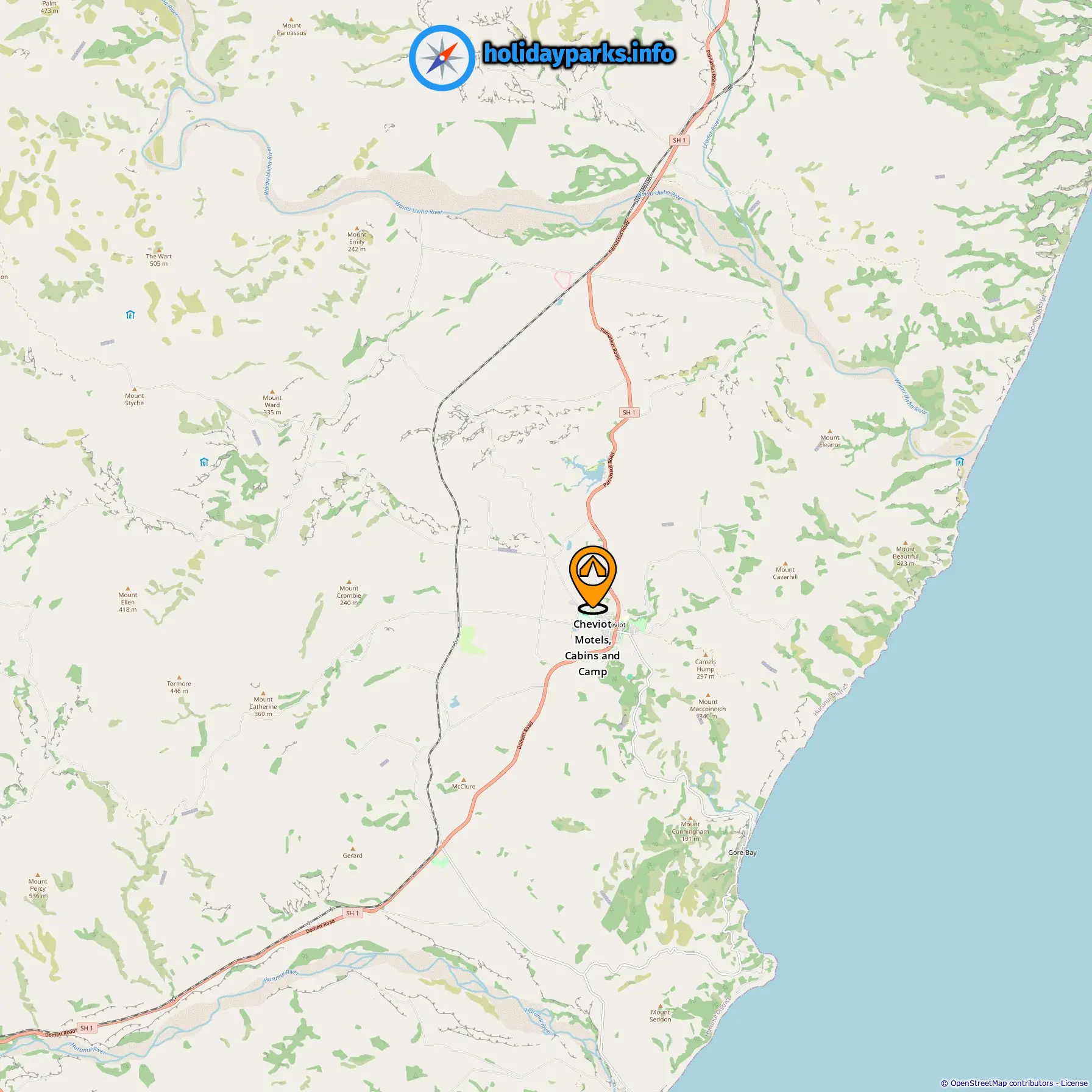Select the Mount Emily 242 m peak marker
This screenshot has width=1092, height=1092.
click(x=356, y=228)
